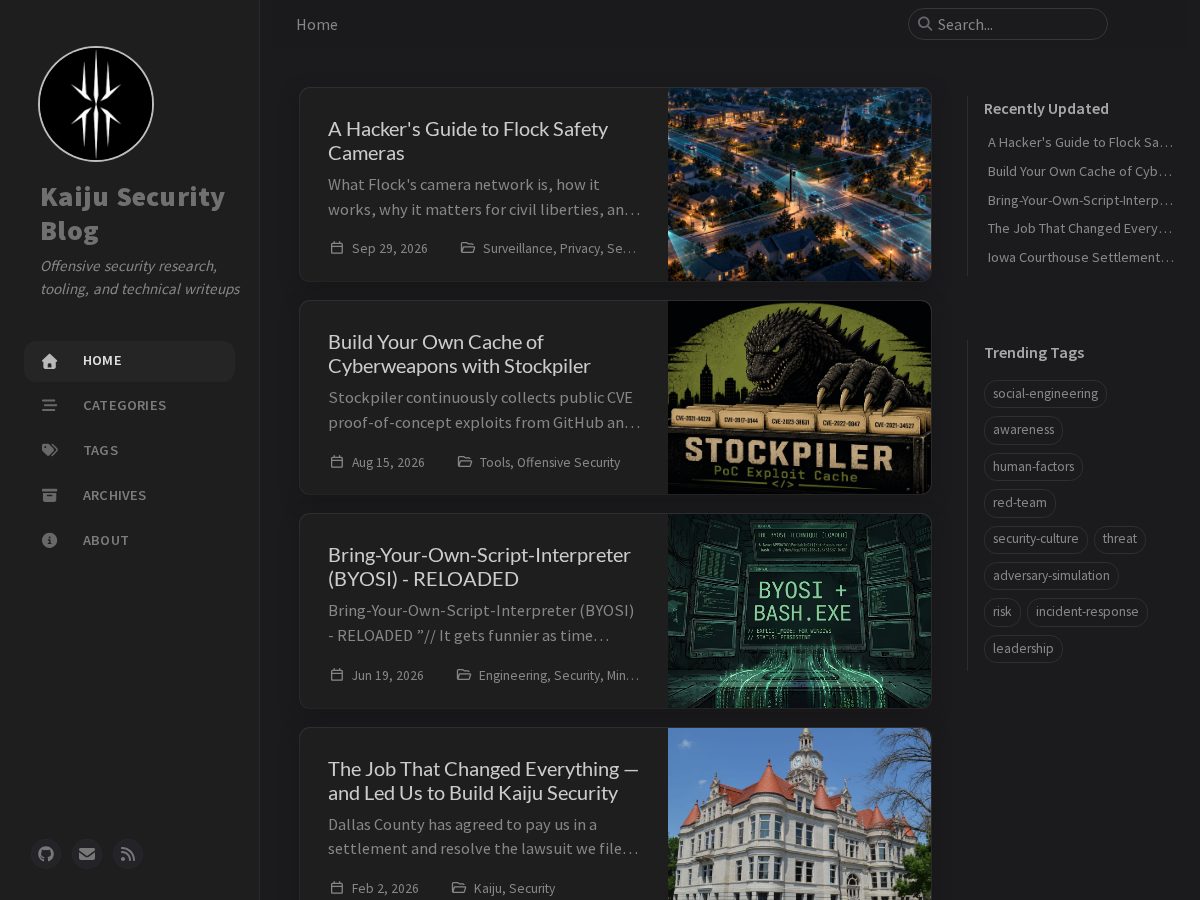Viewport: 1200px width, 900px height.
Task: Click calendar icon beside Sep 29, 2026
Action: (x=337, y=248)
